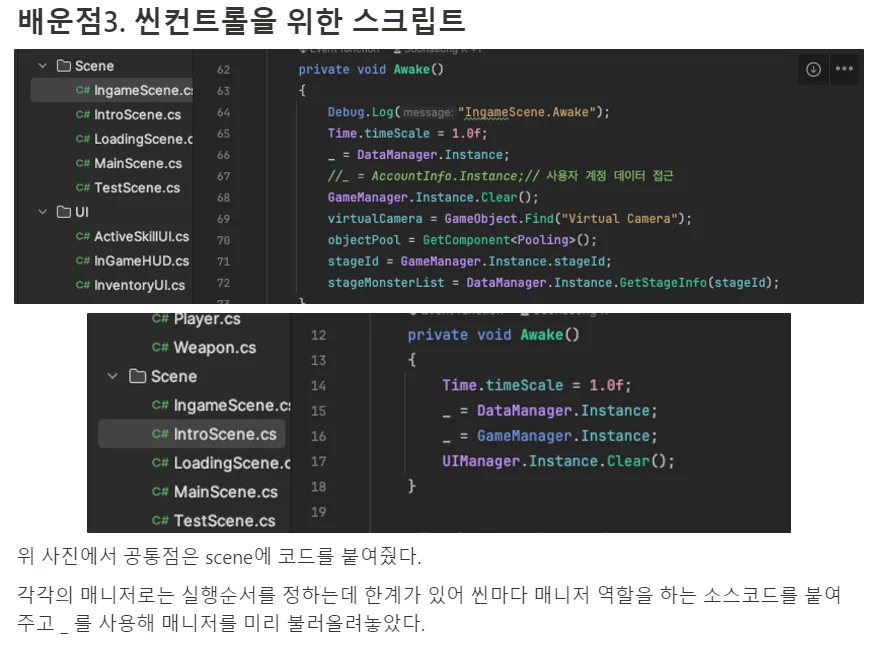Click UIManager.Instance.Clear() line
Image resolution: width=875 pixels, height=646 pixels.
(558, 461)
